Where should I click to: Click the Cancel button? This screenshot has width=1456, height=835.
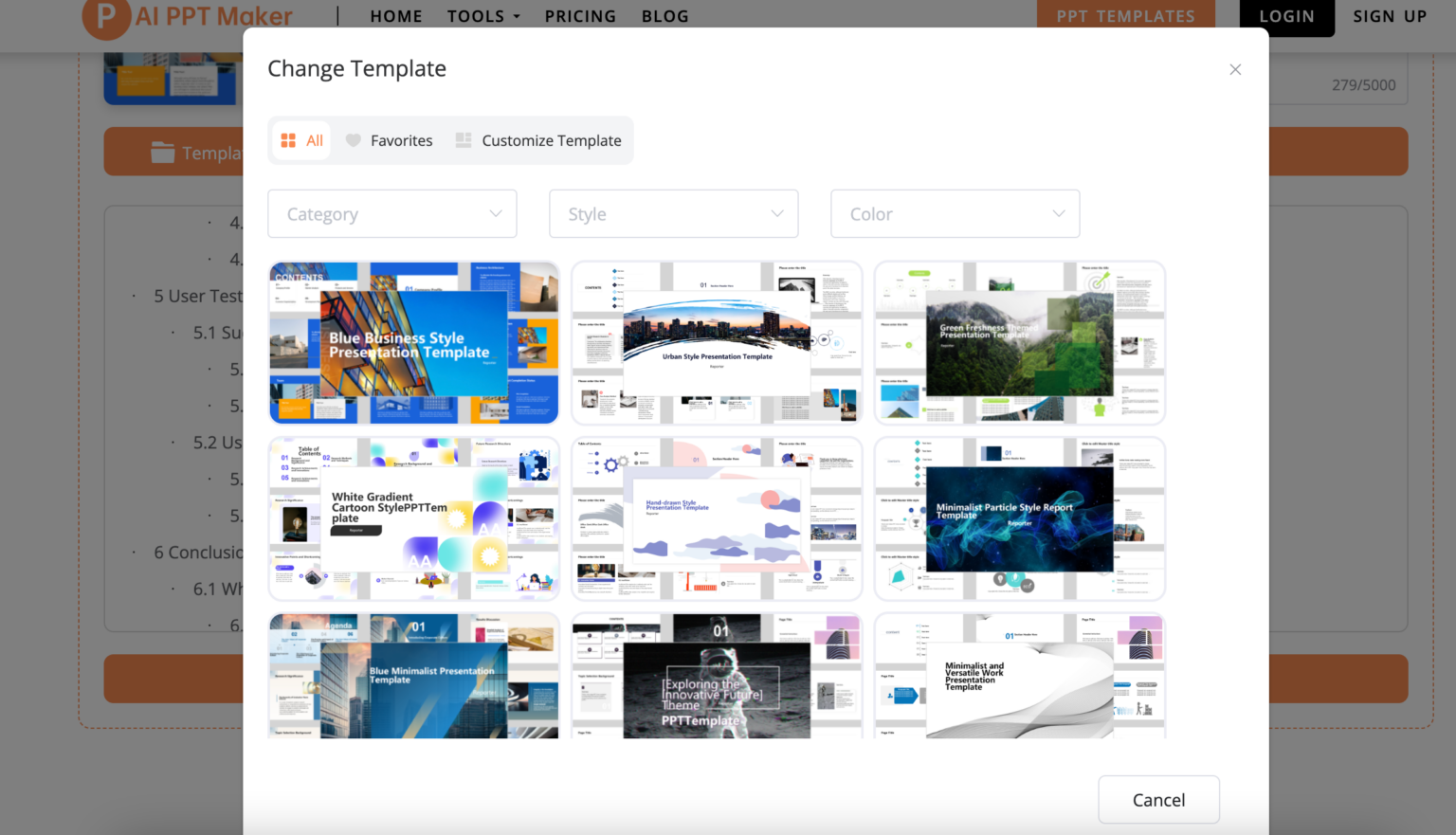pos(1158,799)
